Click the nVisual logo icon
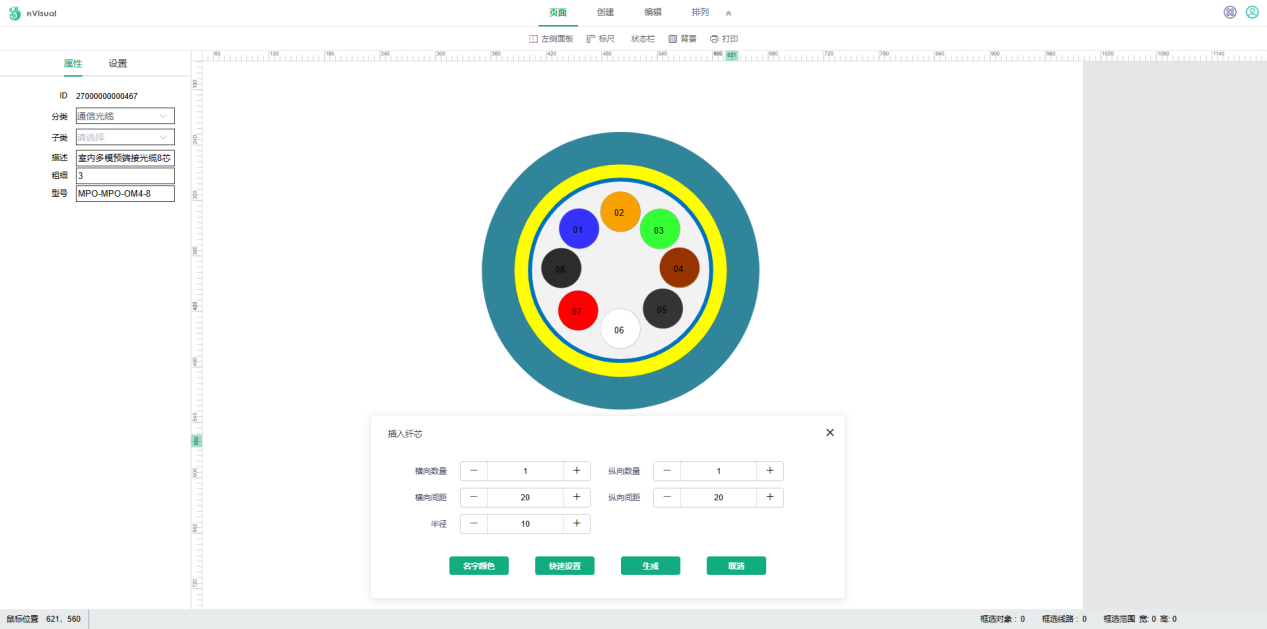Image resolution: width=1267 pixels, height=629 pixels. (x=14, y=13)
